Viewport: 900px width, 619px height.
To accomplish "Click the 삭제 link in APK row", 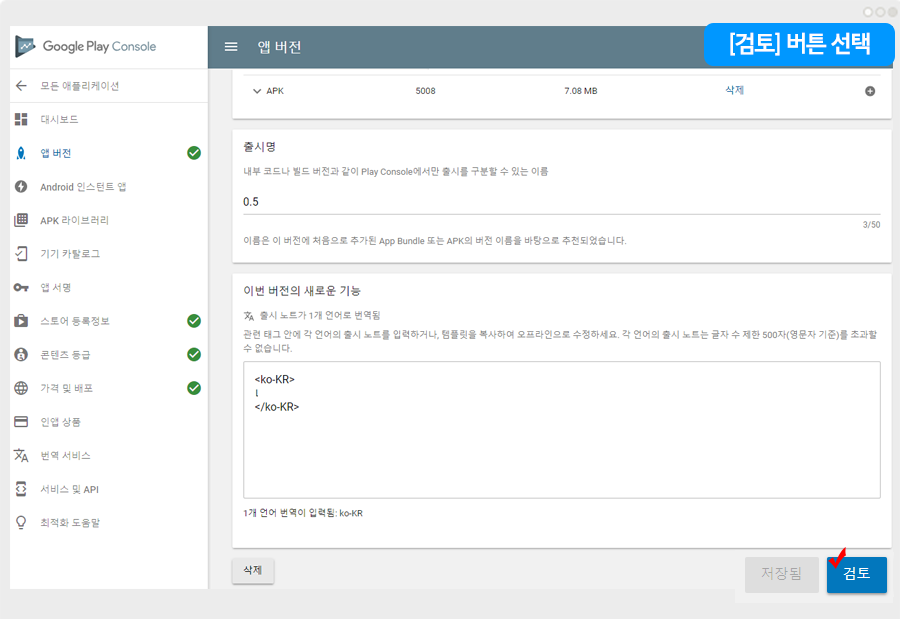I will click(x=734, y=90).
